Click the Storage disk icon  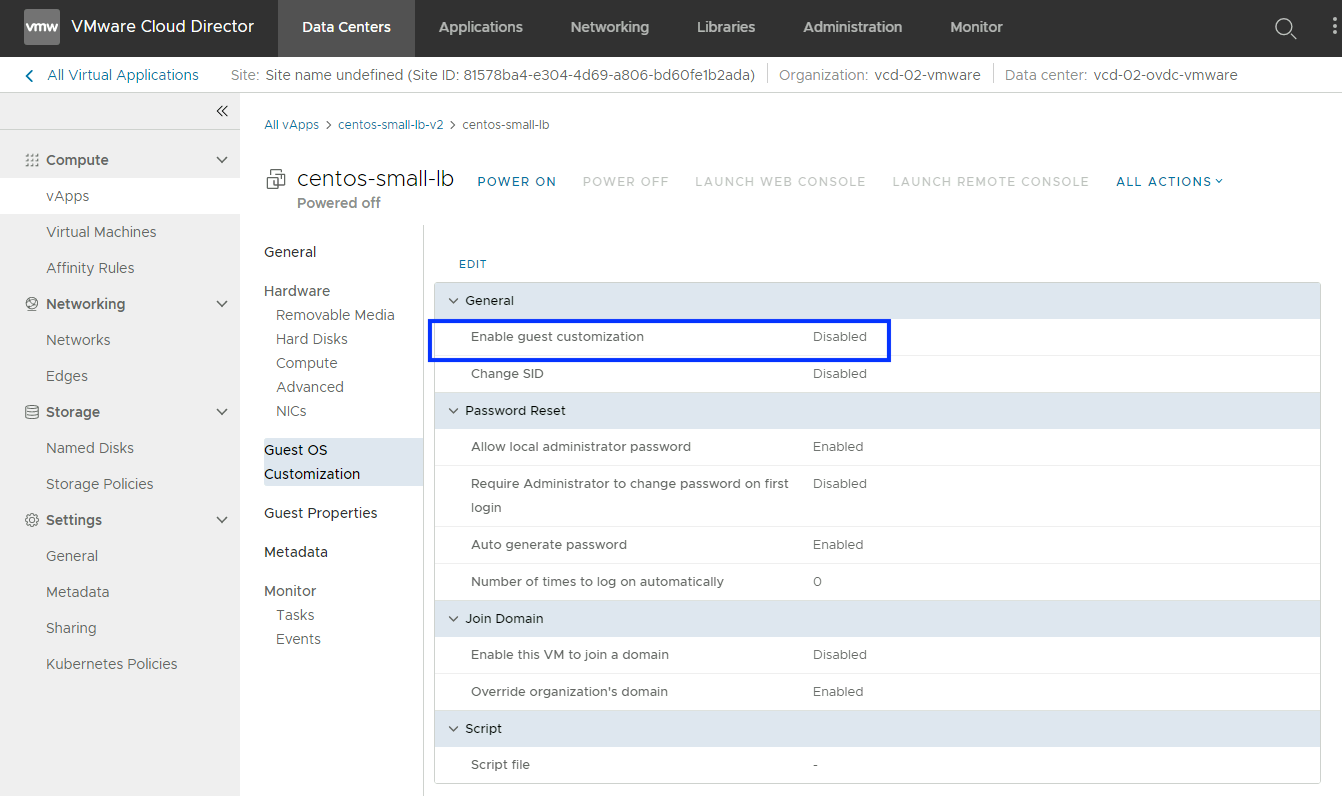pos(32,412)
